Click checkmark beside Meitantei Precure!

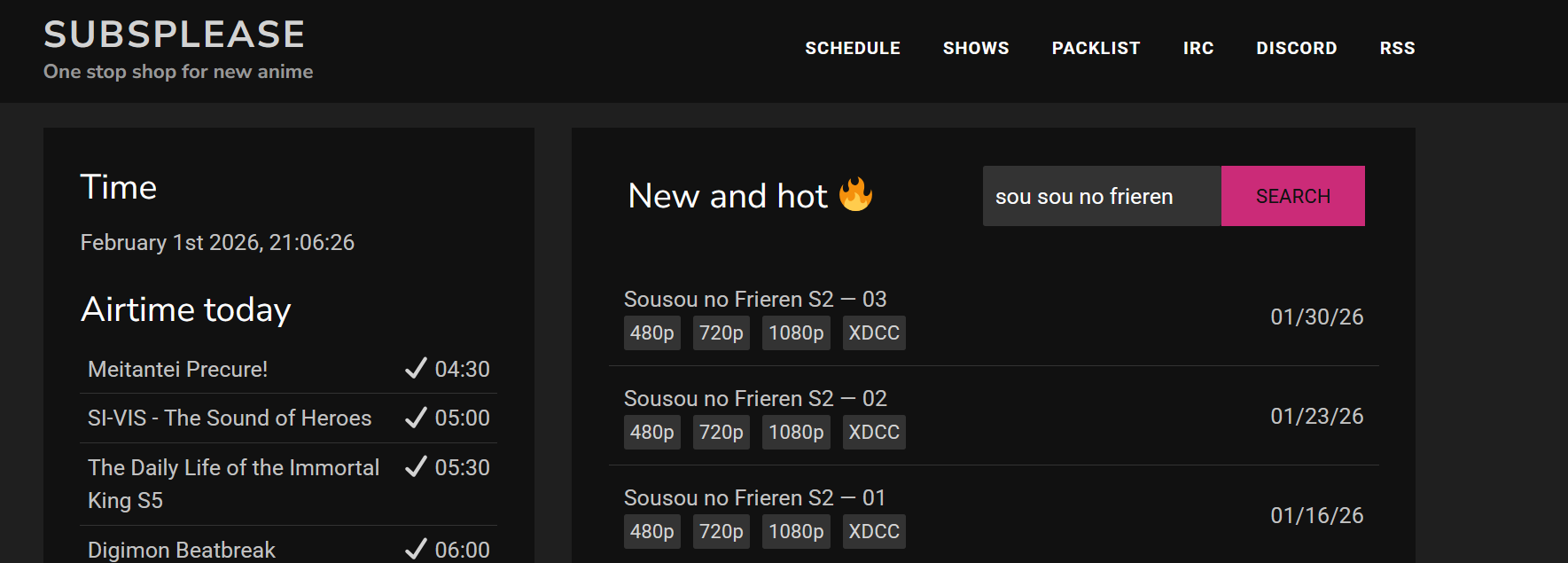tap(416, 369)
